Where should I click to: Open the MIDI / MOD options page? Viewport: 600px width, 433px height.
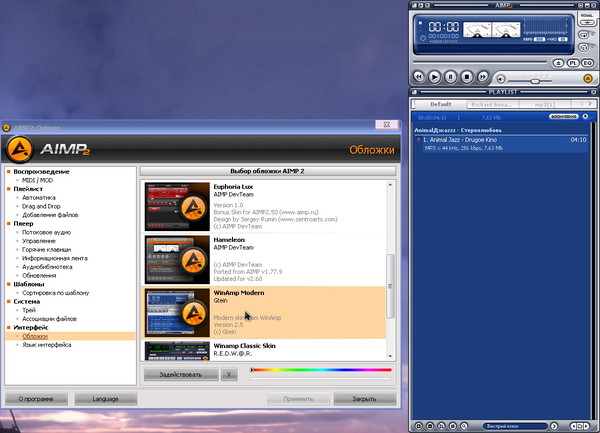click(38, 180)
